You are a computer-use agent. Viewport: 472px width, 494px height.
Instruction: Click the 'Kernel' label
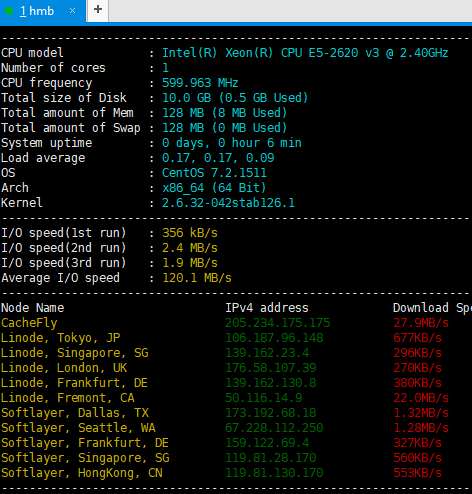tap(22, 203)
